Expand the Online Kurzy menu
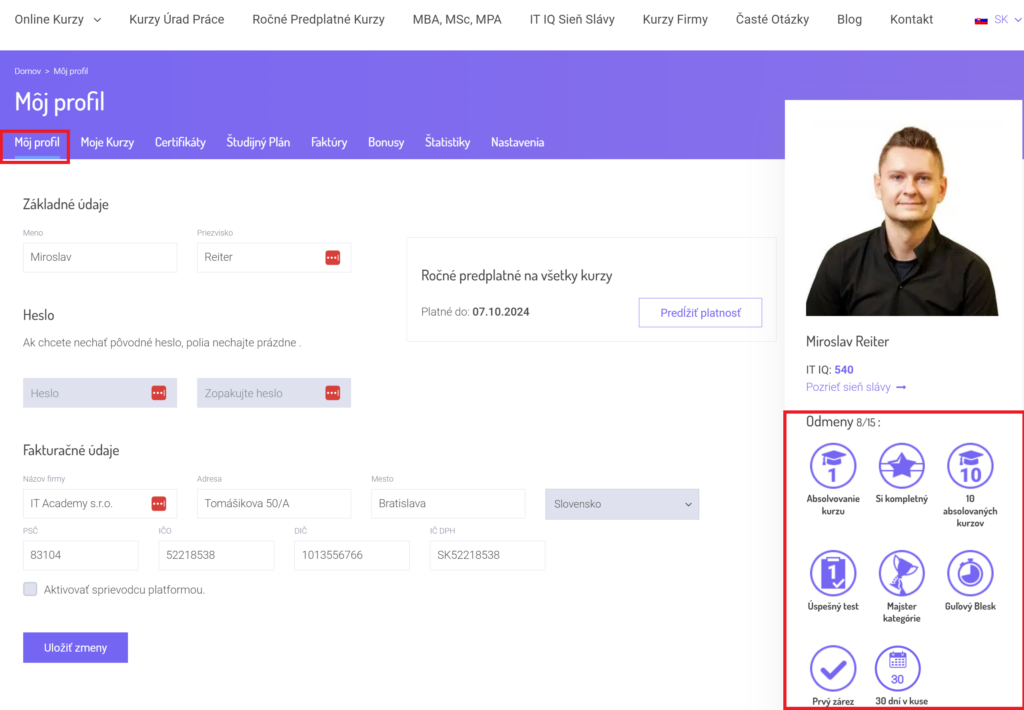This screenshot has height=710, width=1024. pos(58,19)
